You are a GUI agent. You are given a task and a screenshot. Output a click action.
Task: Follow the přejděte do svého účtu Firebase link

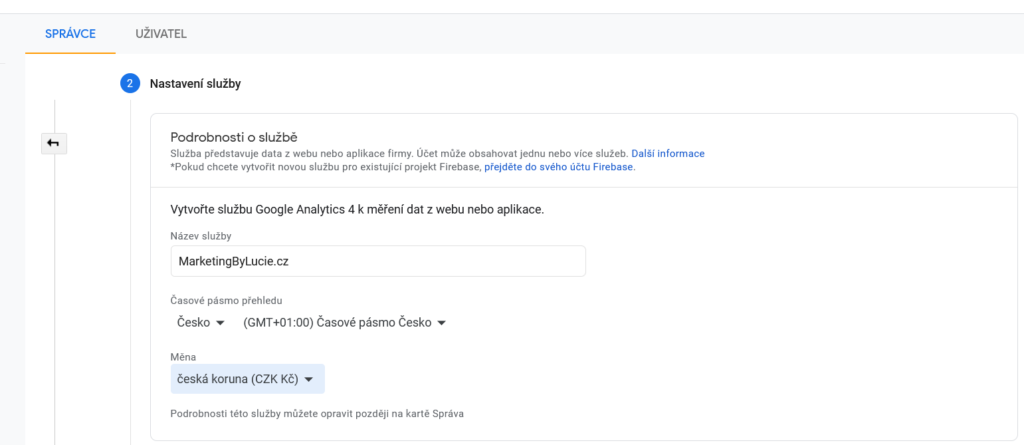[558, 167]
